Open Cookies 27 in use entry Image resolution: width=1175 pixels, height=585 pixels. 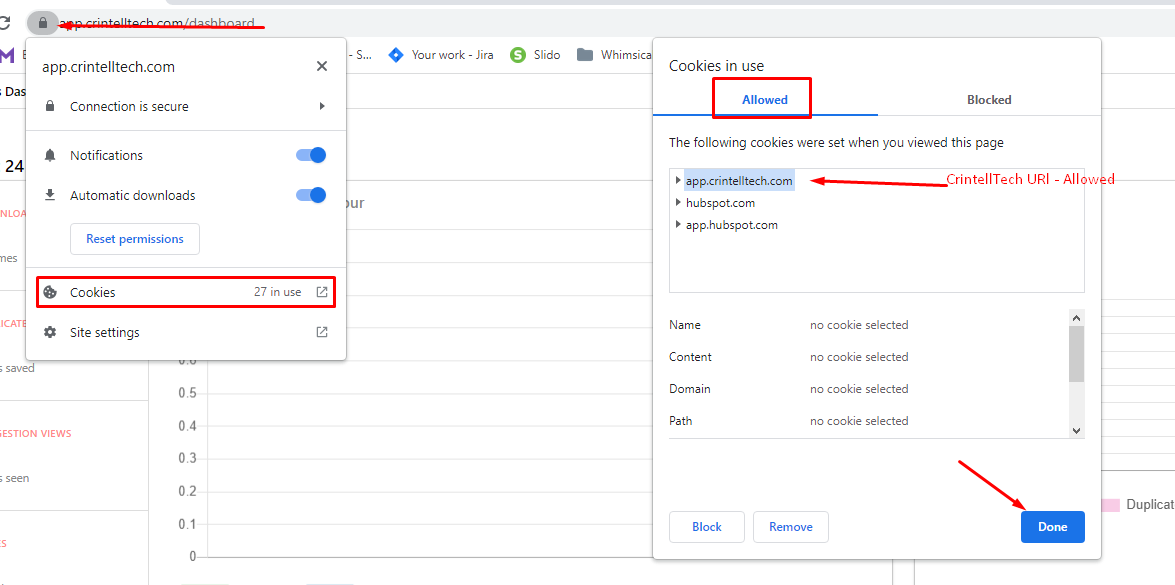point(186,292)
